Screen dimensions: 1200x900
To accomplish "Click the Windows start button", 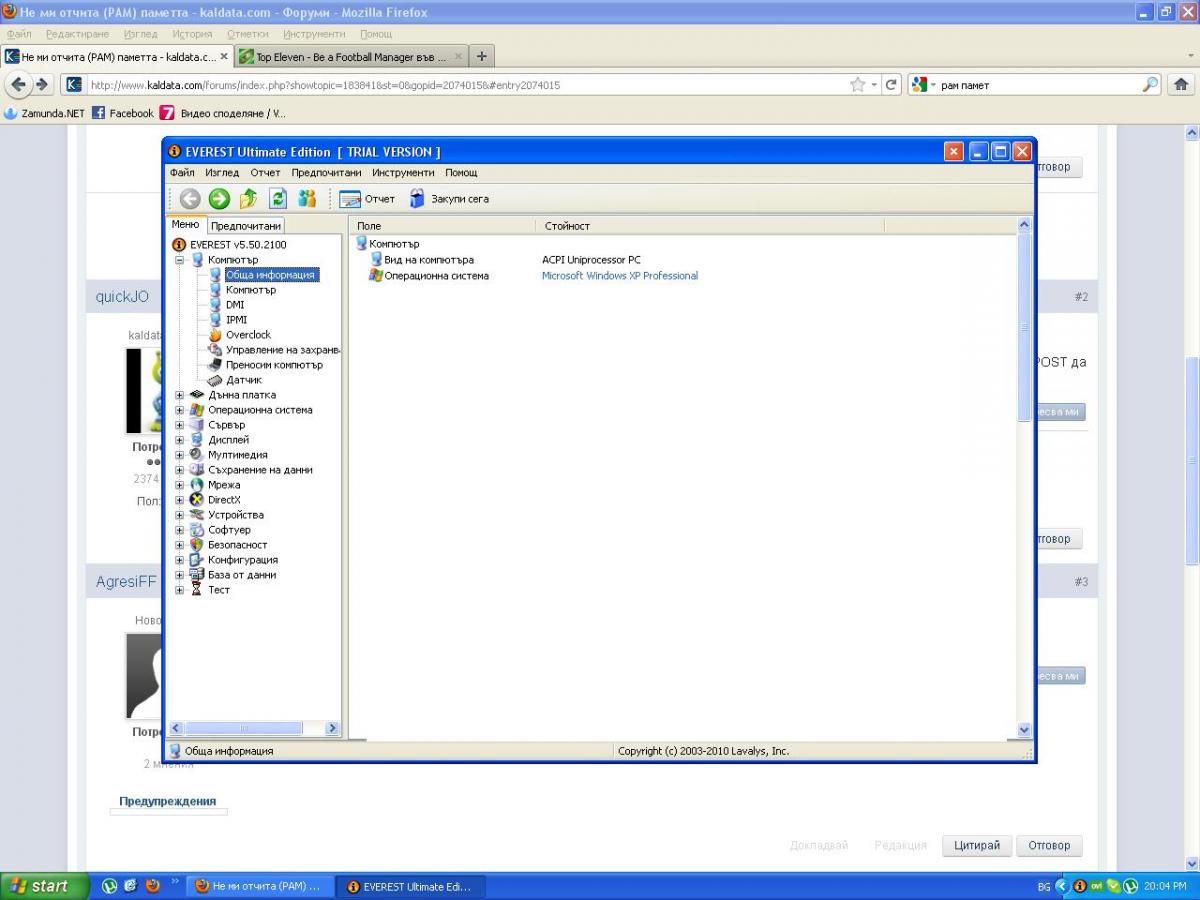I will [x=40, y=886].
